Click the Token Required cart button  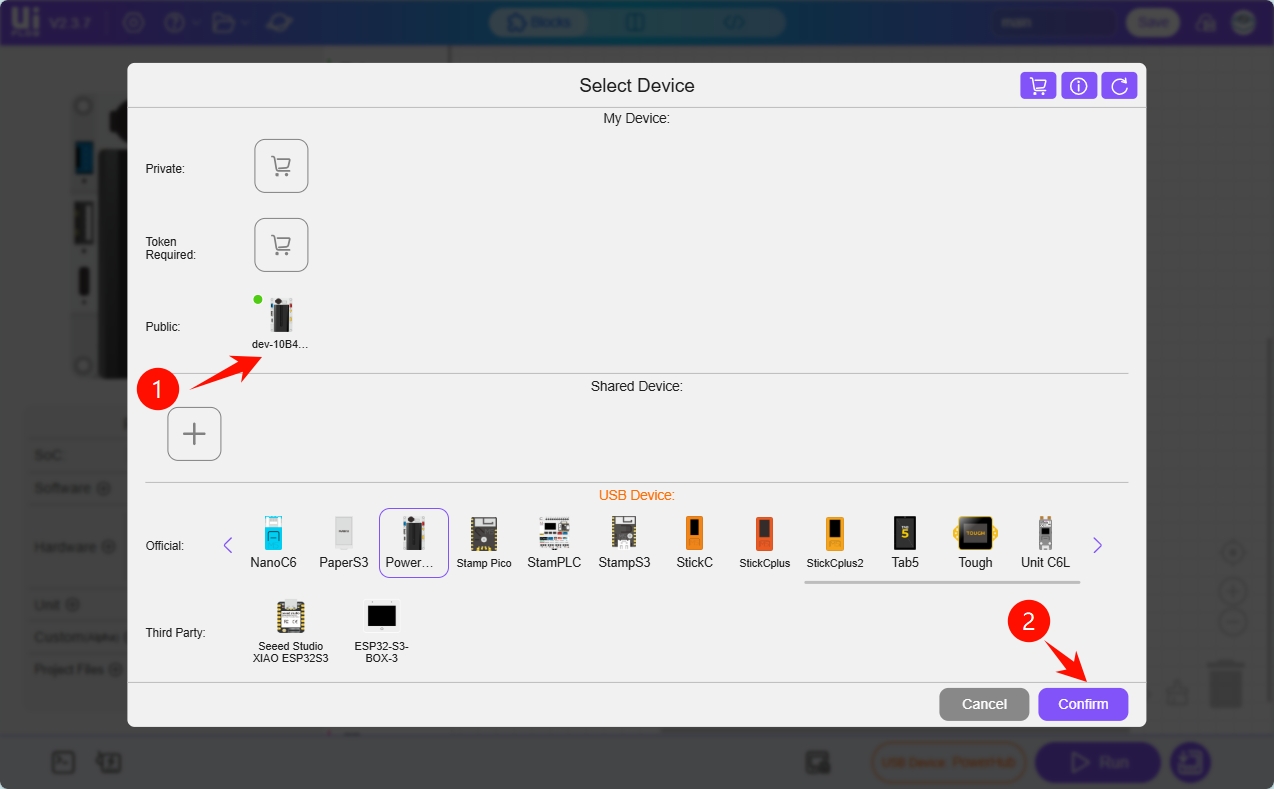pyautogui.click(x=281, y=245)
